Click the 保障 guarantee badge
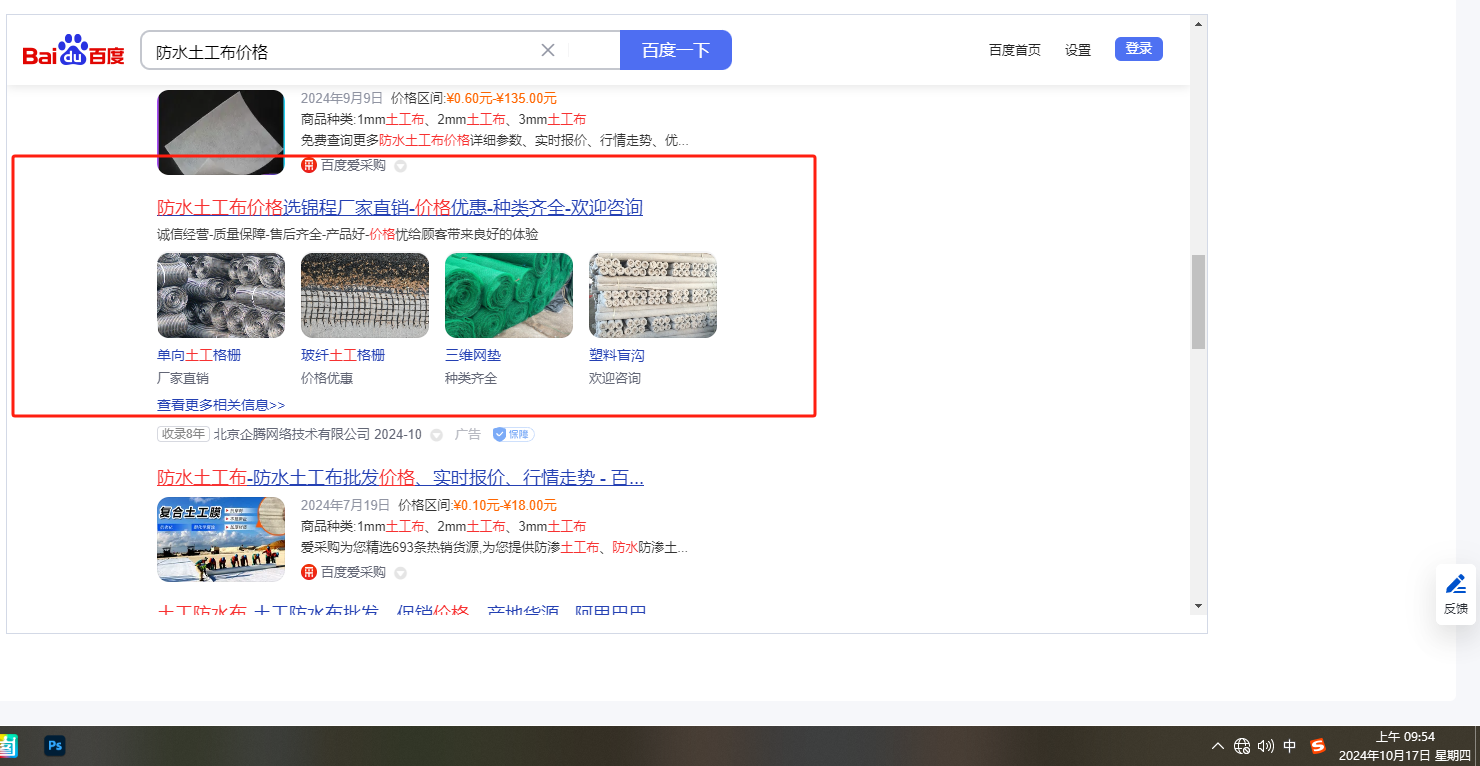The height and width of the screenshot is (766, 1480). pyautogui.click(x=513, y=435)
